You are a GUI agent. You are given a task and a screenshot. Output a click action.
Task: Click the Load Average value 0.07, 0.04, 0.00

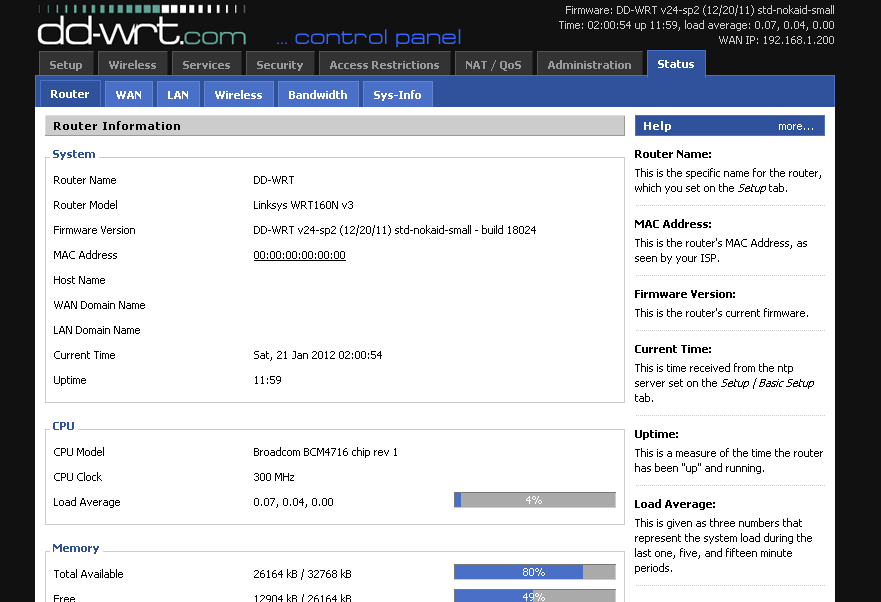(x=293, y=502)
